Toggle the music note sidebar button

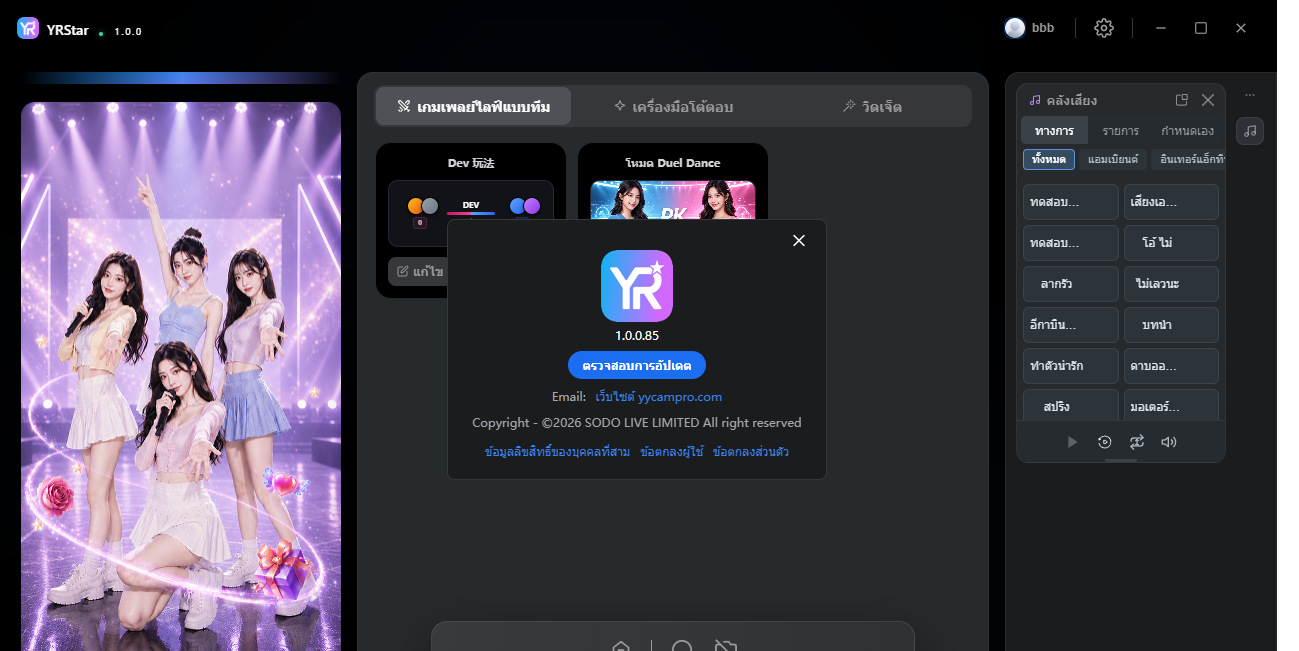coord(1250,131)
